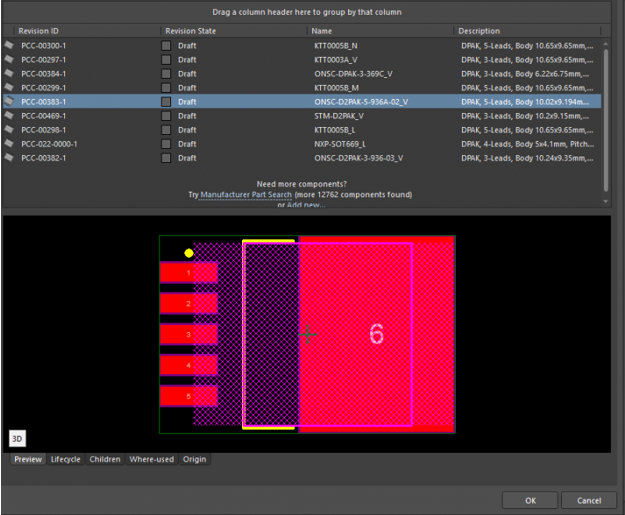Select the PCC-00298-1 revision row
This screenshot has width=625, height=515.
(x=302, y=130)
